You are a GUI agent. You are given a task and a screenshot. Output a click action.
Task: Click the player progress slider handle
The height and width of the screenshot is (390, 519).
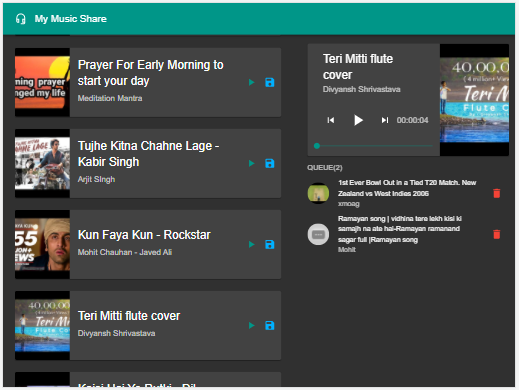(x=317, y=146)
